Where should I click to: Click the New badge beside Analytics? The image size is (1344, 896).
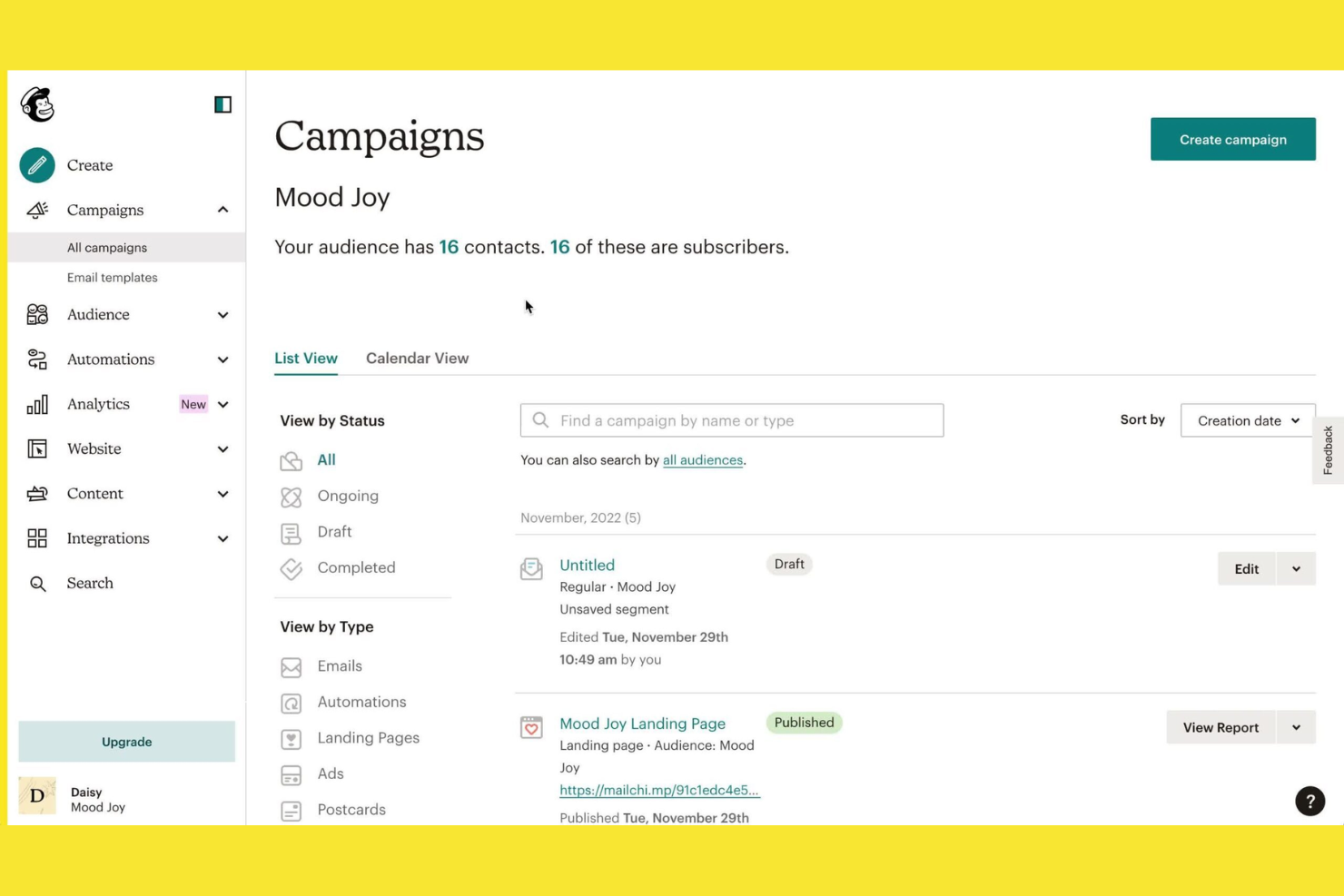click(193, 404)
